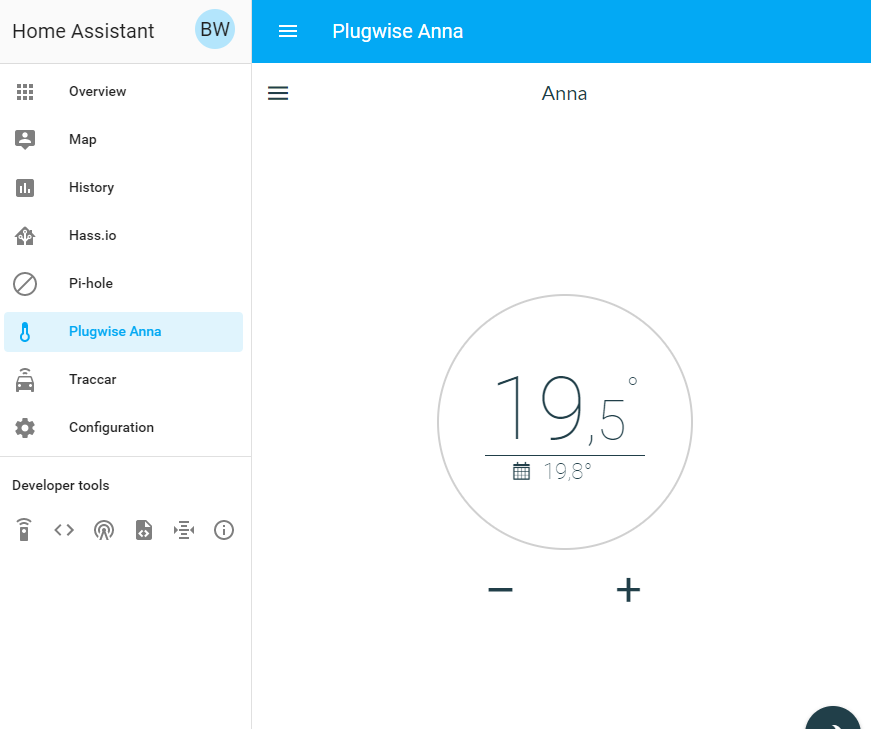Click the Configuration gear icon
The width and height of the screenshot is (871, 729).
(25, 428)
